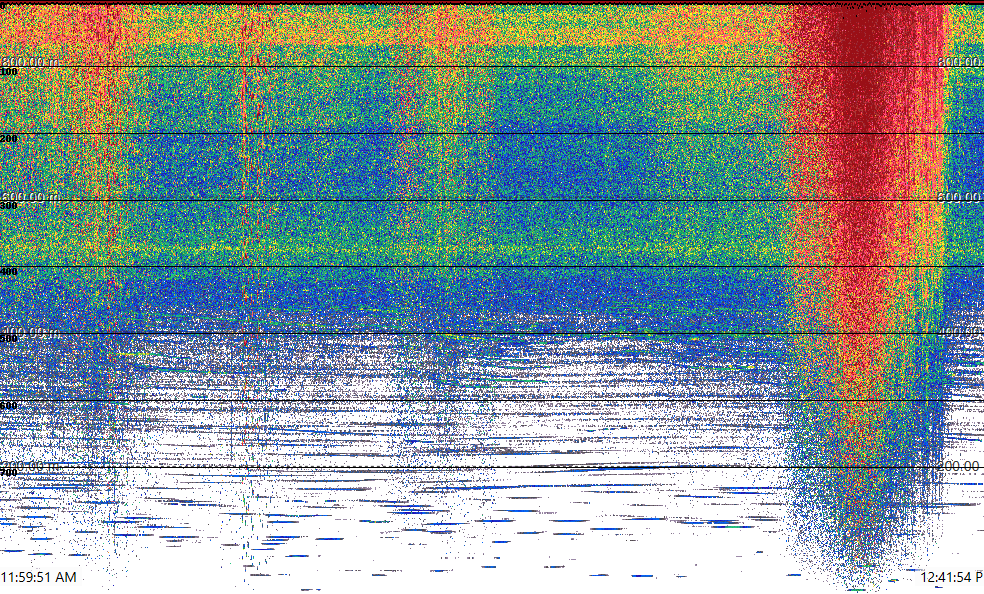This screenshot has width=984, height=594.
Task: Click the left 800.00 m range label
Action: [x=30, y=61]
